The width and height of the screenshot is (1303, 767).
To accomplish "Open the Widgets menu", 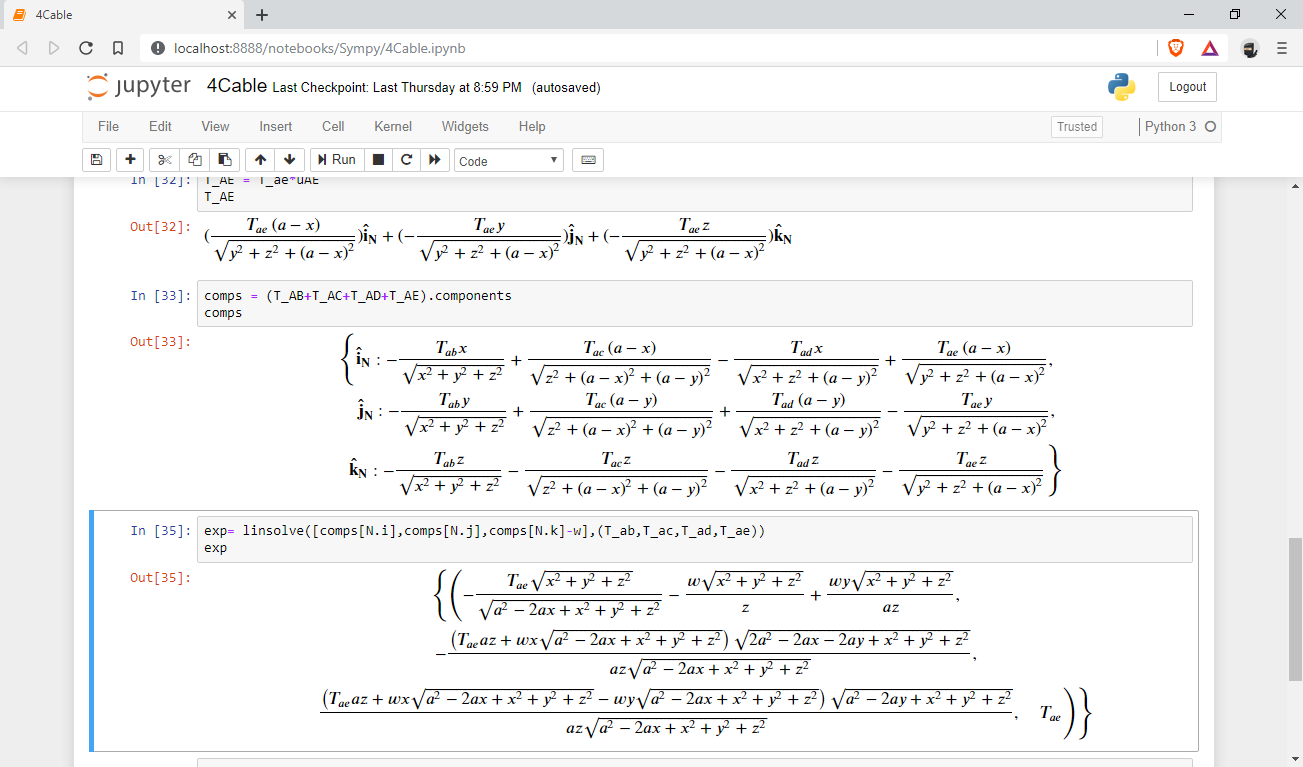I will tap(465, 127).
